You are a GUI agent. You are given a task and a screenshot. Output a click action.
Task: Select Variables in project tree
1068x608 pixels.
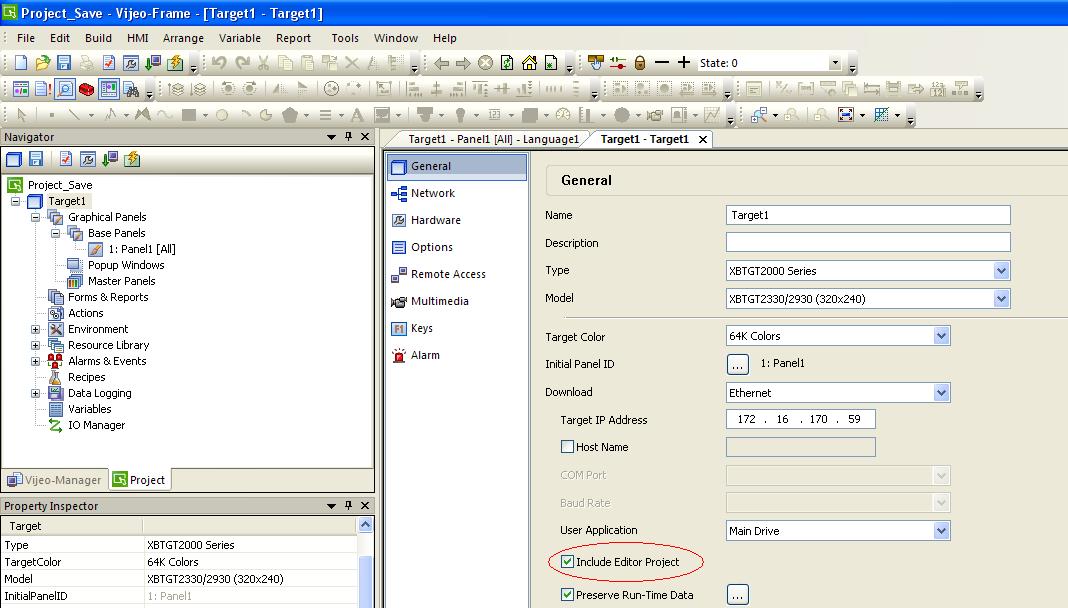89,409
